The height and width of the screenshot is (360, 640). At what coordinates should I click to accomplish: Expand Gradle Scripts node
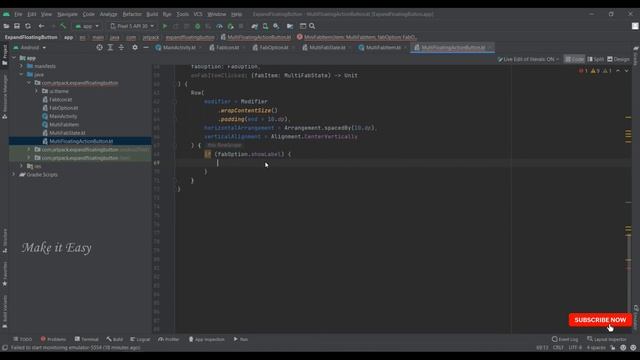[14, 174]
